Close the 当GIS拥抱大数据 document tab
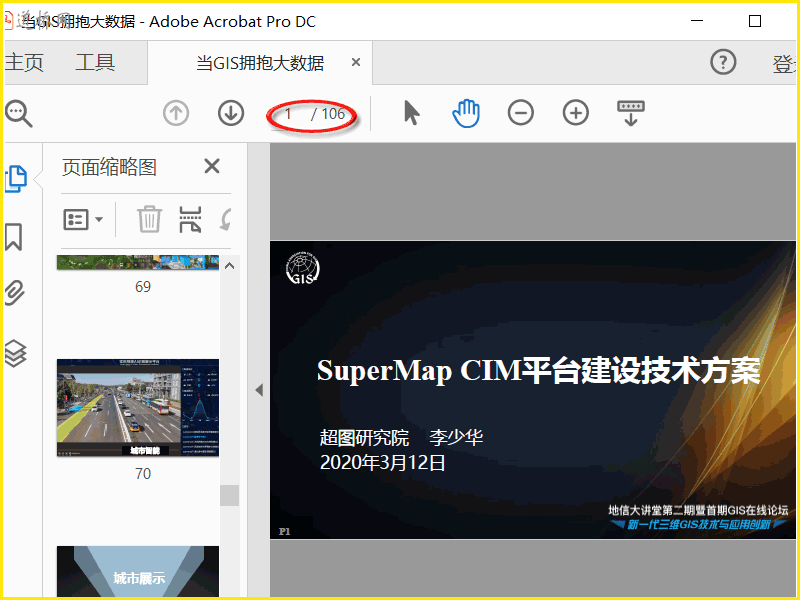800x600 pixels. point(356,62)
